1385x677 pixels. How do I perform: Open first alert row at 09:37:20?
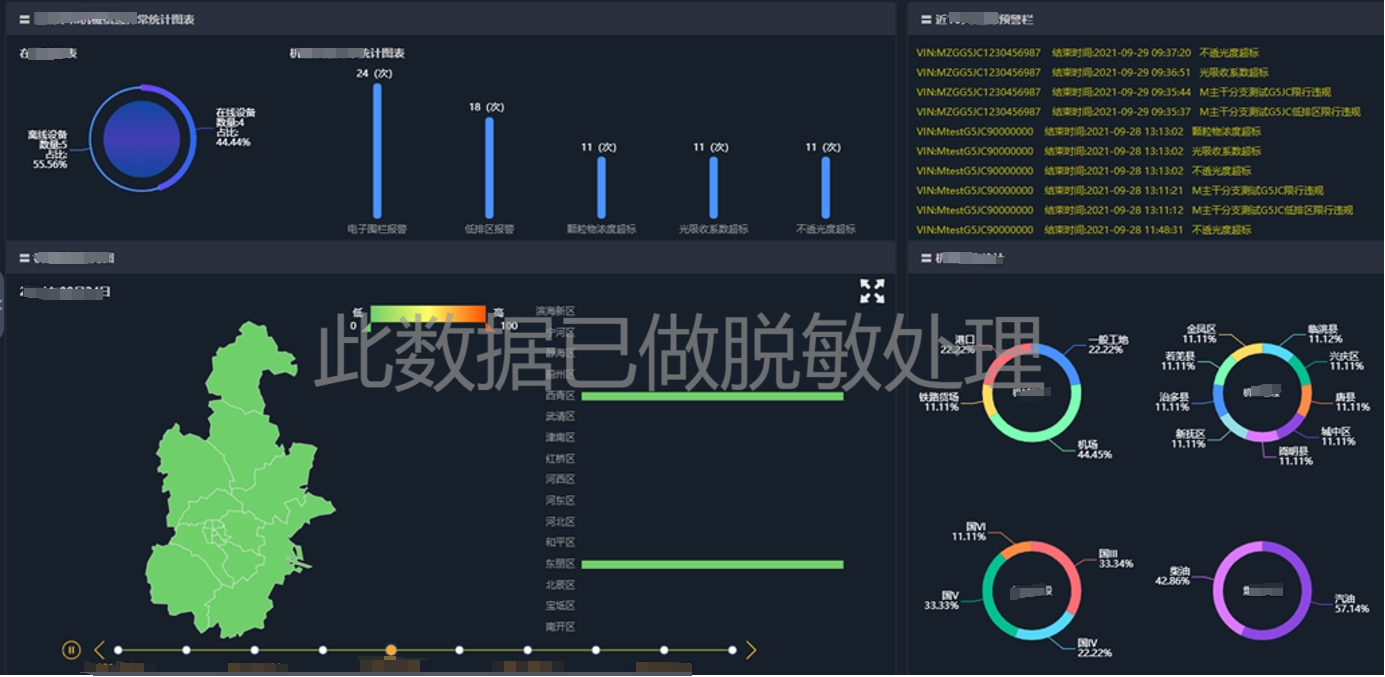coord(1087,53)
